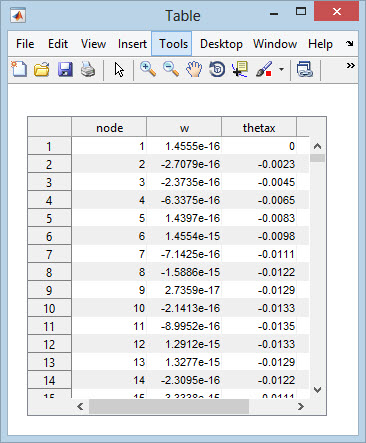Image resolution: width=366 pixels, height=443 pixels.
Task: Open the Insert menu
Action: (132, 44)
